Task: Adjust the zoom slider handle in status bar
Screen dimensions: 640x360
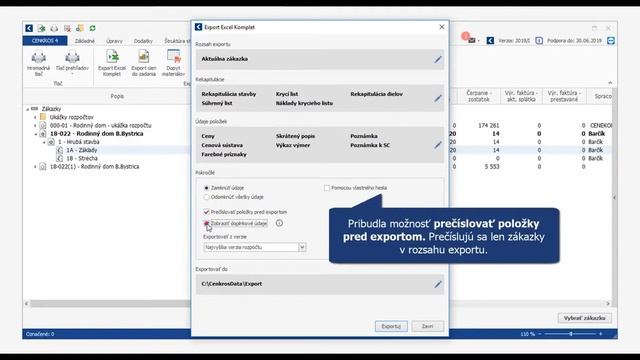Action: tap(571, 334)
